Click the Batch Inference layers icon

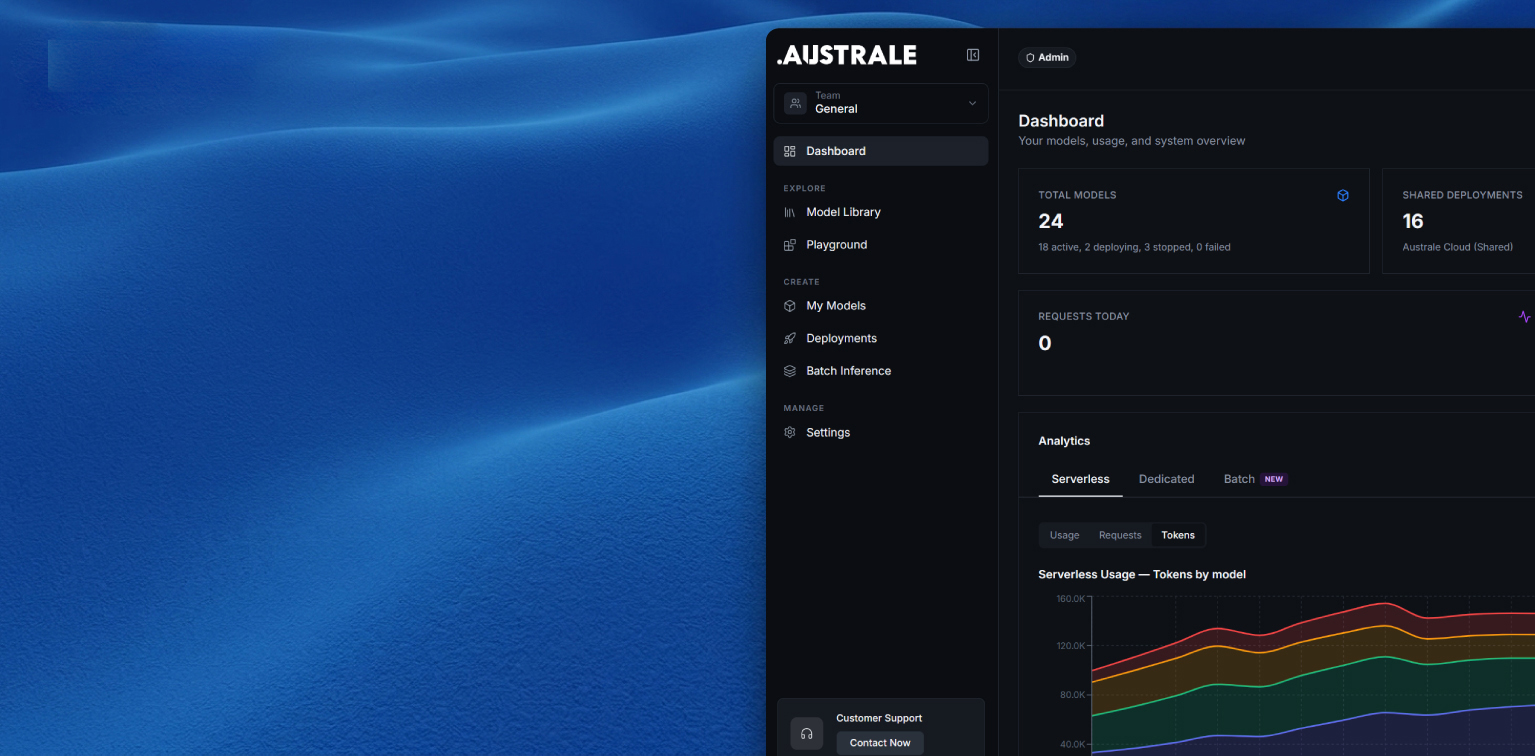point(790,371)
